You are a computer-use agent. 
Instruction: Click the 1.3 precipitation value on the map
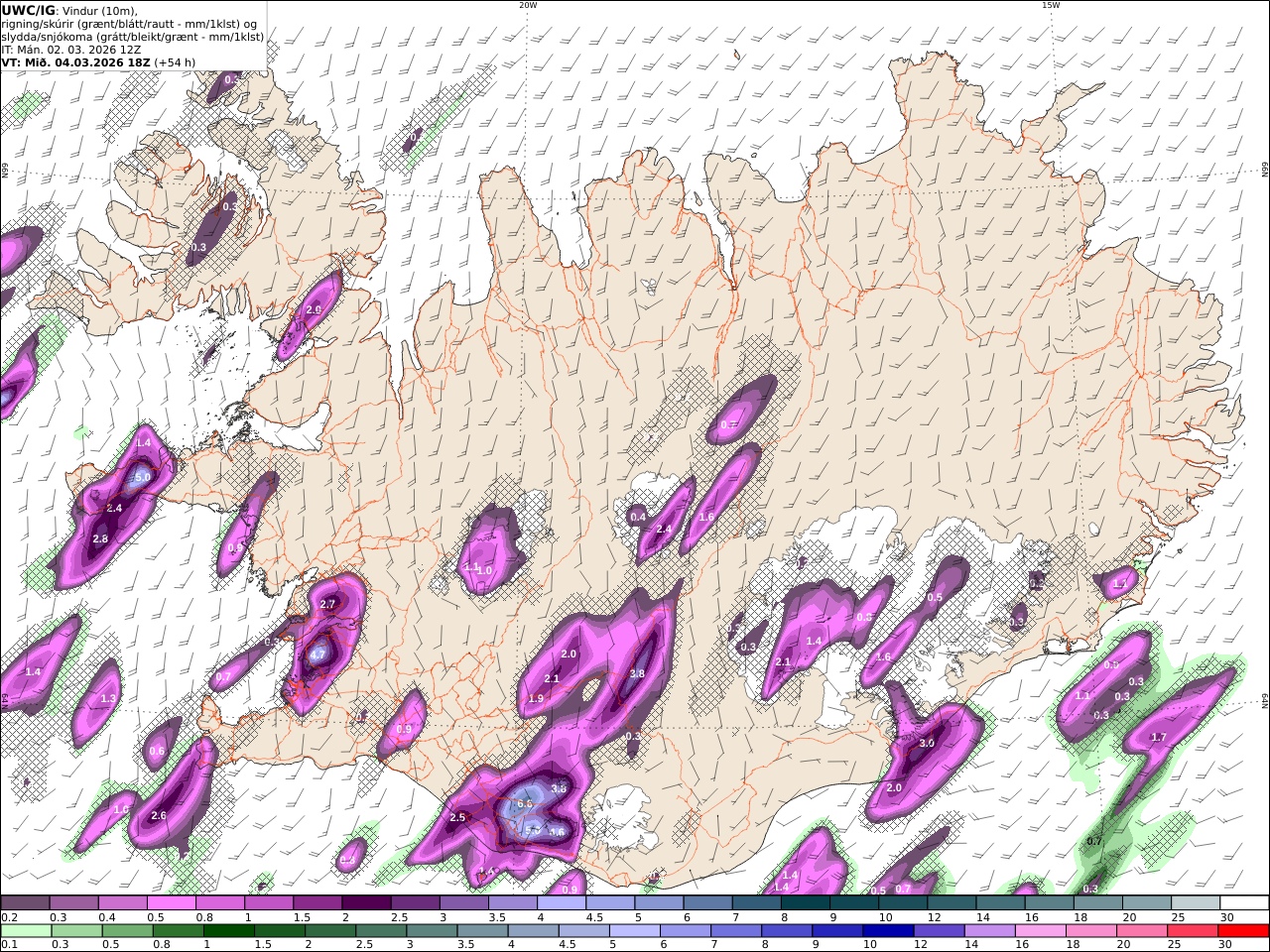pos(108,699)
